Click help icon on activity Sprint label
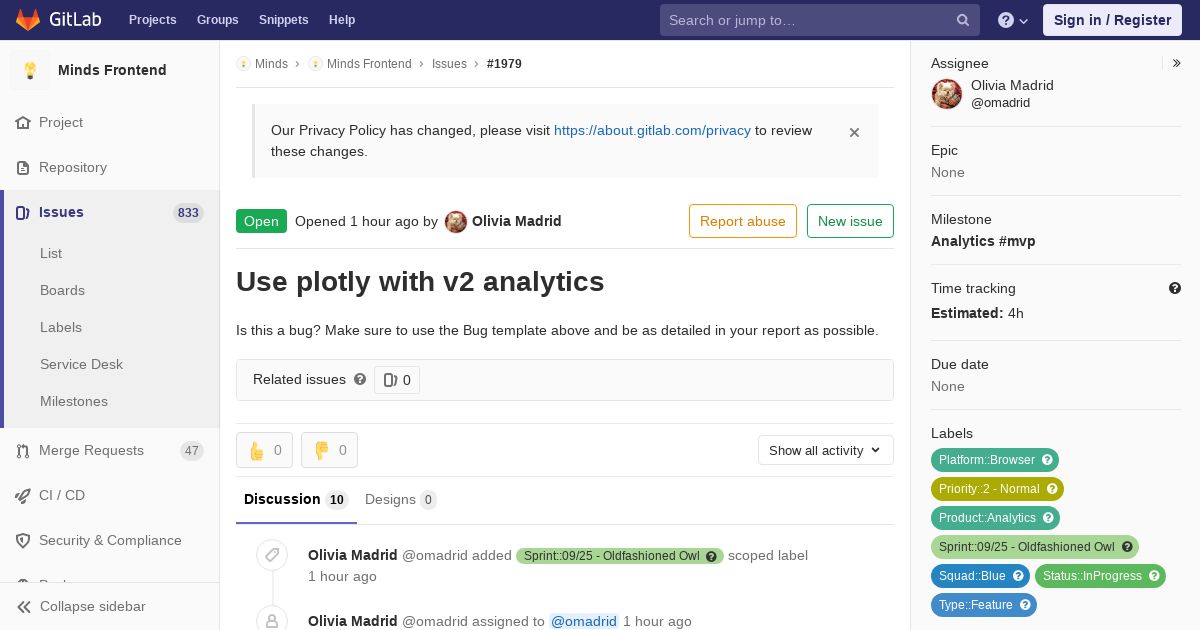The image size is (1200, 630). (x=712, y=556)
